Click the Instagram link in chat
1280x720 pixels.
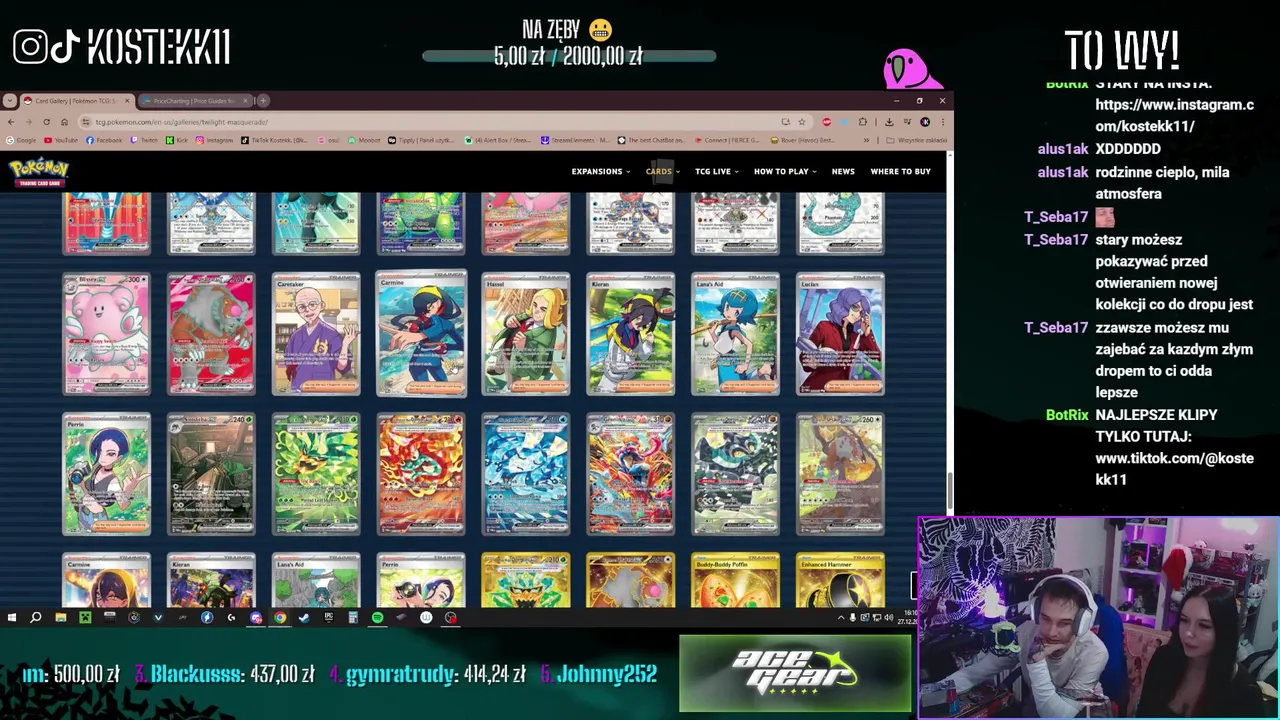coord(1174,115)
